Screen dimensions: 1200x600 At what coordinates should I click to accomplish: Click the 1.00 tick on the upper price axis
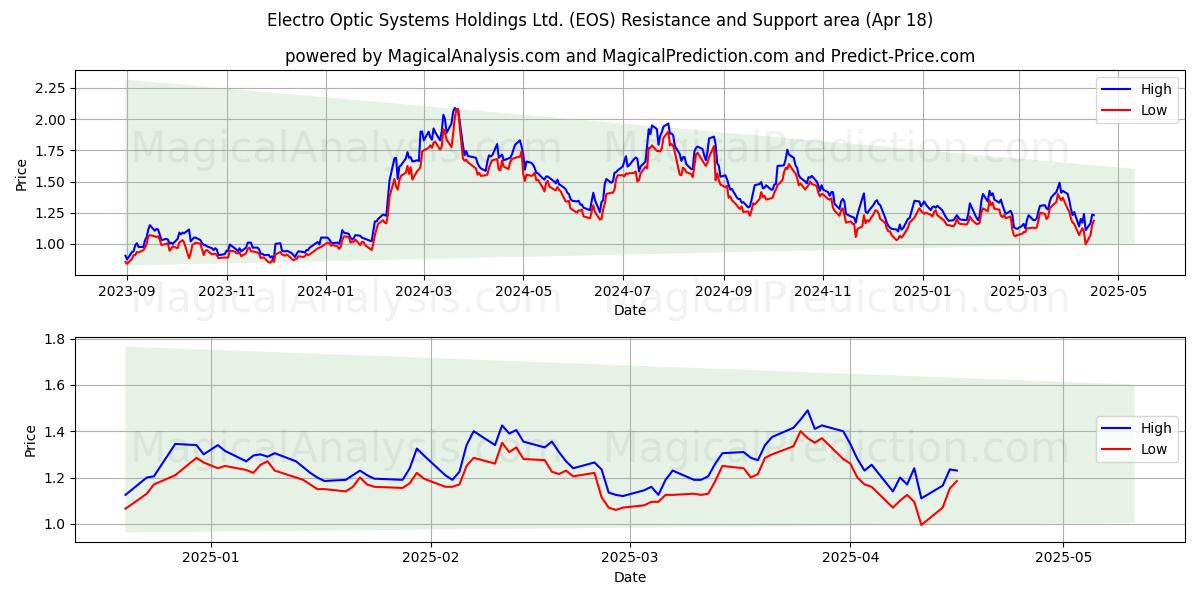[50, 244]
